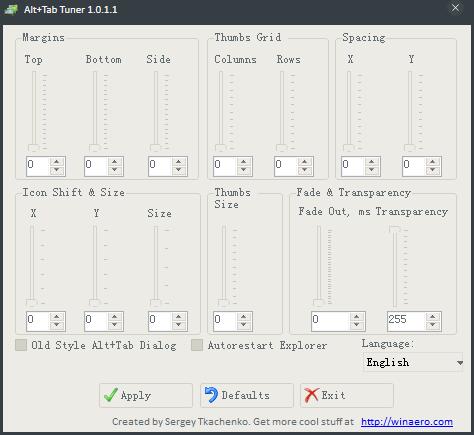Click the Thumbs Size value input field

pyautogui.click(x=225, y=321)
